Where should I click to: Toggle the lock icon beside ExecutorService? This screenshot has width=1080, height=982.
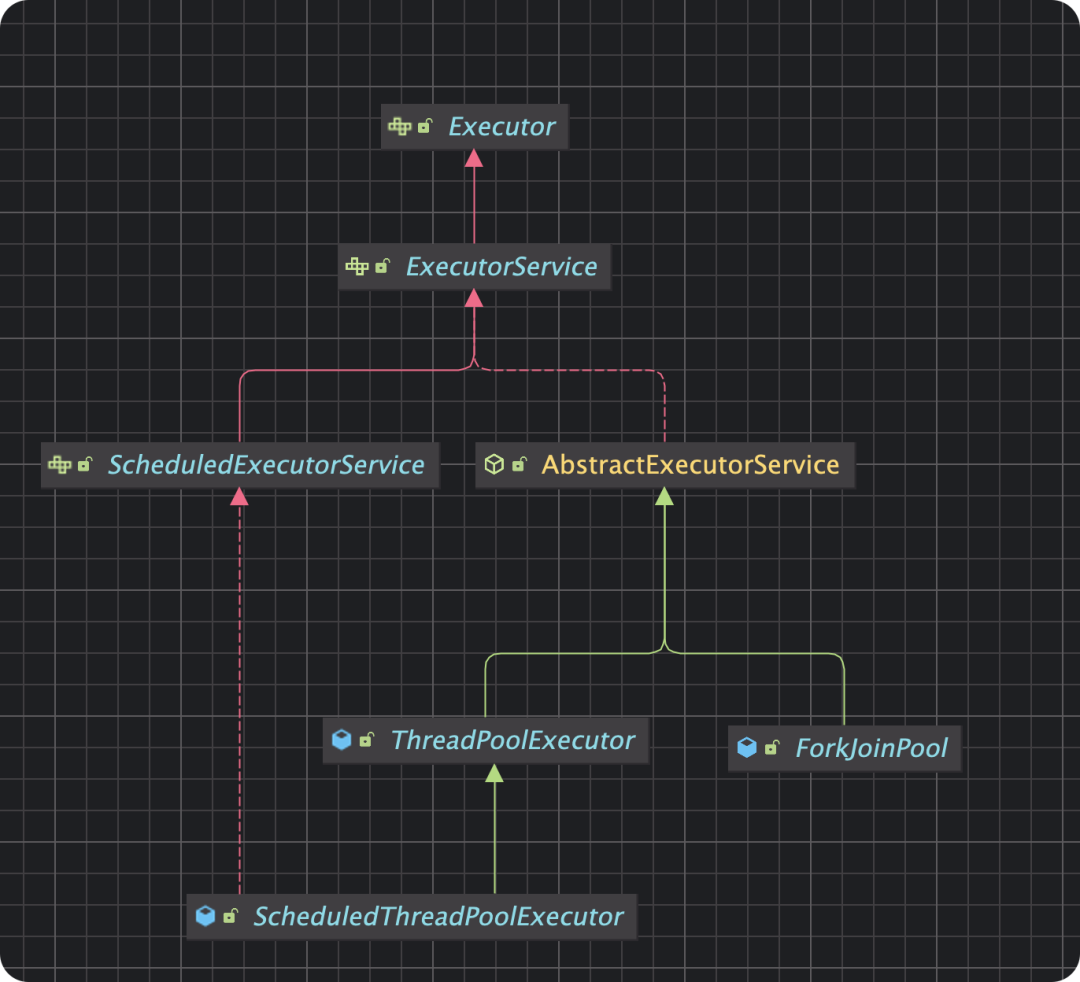[x=384, y=267]
